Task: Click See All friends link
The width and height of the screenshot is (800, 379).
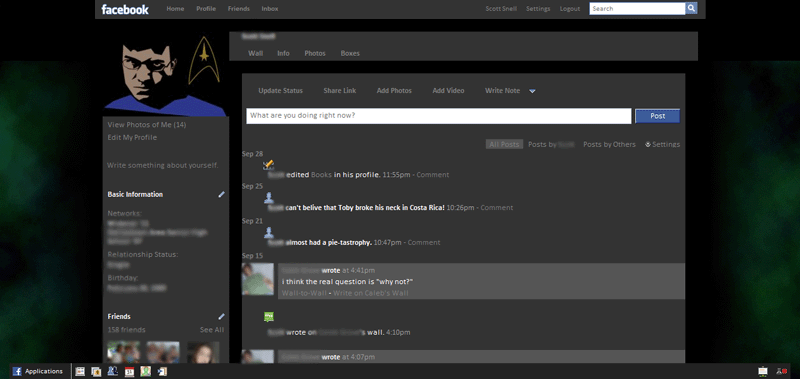Action: pyautogui.click(x=212, y=330)
